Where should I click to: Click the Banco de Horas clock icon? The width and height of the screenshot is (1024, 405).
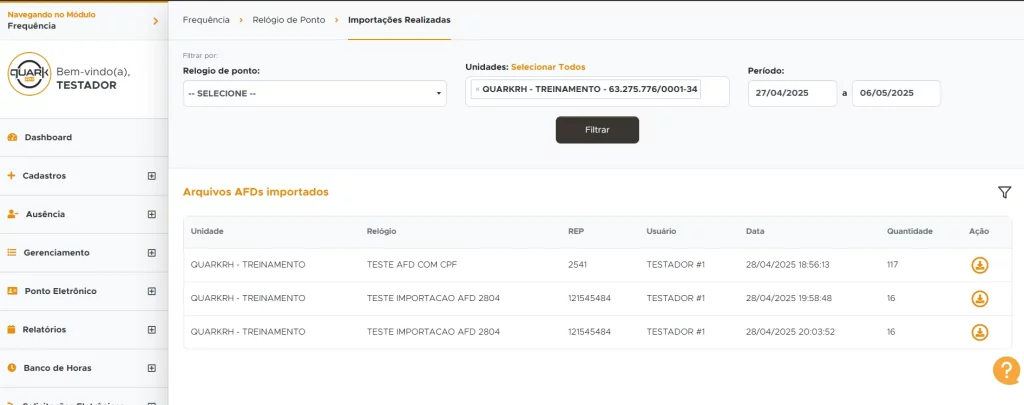pyautogui.click(x=12, y=368)
